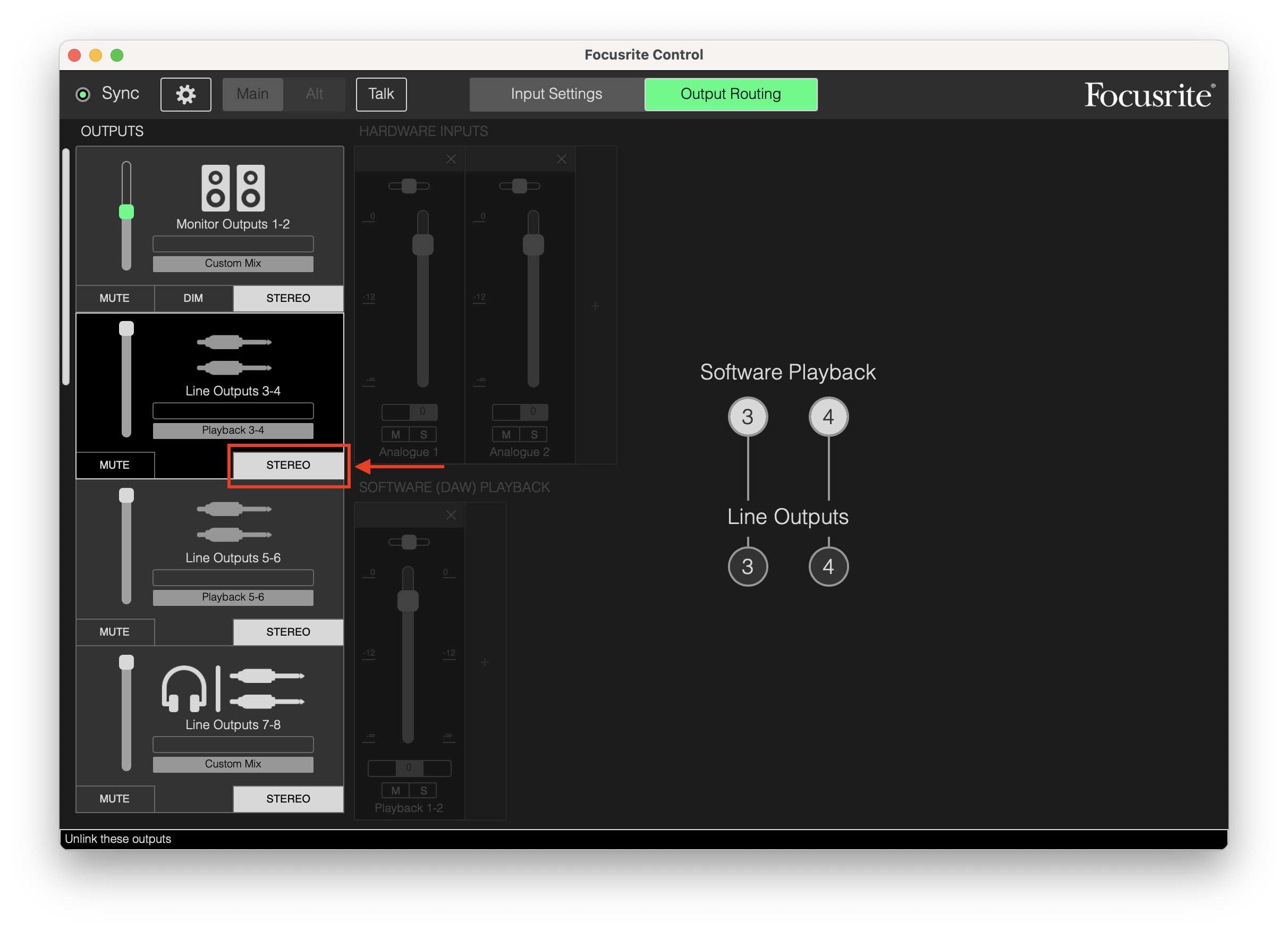Click the Sync status indicator
The width and height of the screenshot is (1288, 929).
(x=83, y=94)
